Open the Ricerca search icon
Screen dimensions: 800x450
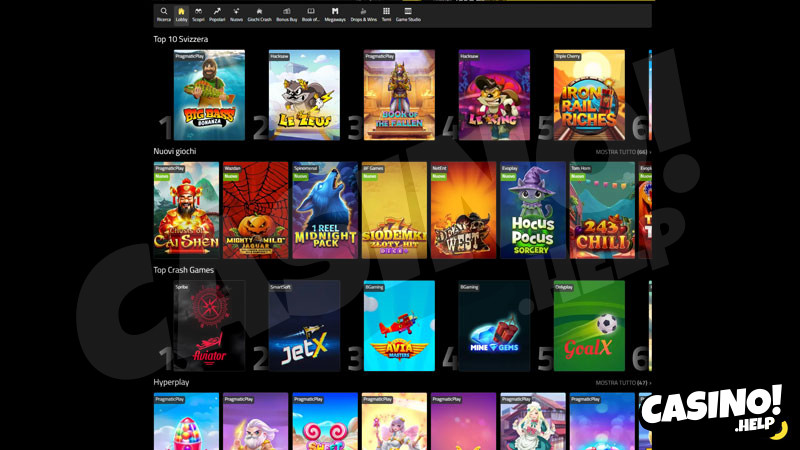click(163, 15)
